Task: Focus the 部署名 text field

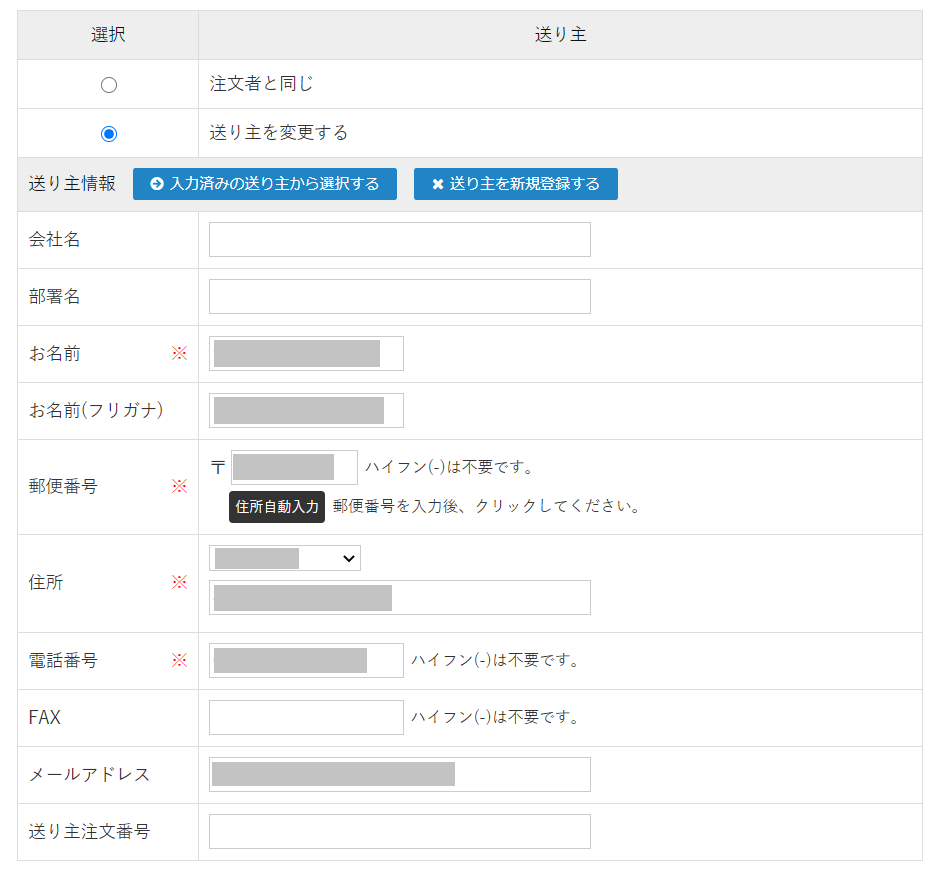Action: click(x=399, y=297)
